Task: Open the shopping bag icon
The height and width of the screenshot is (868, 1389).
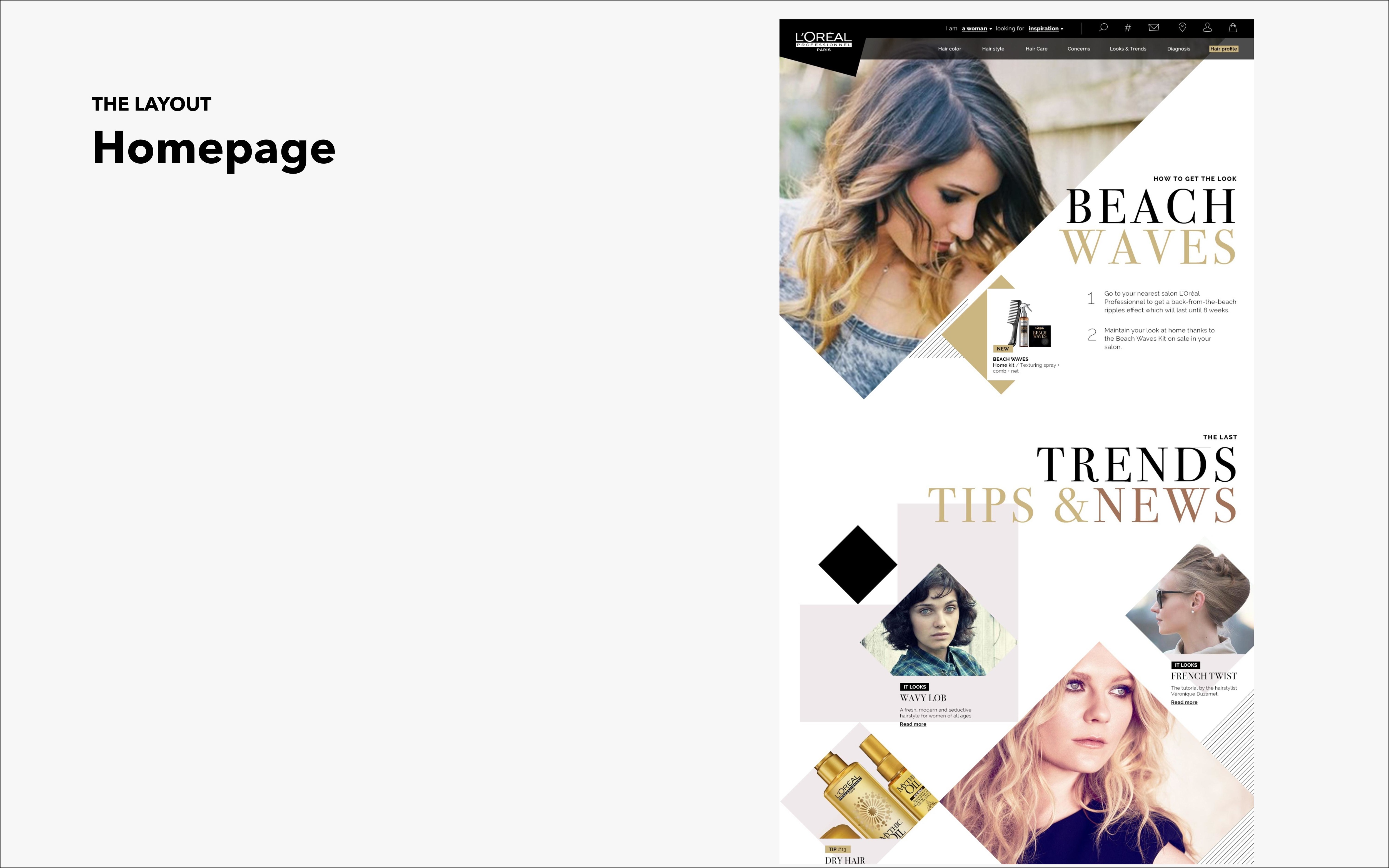Action: click(1232, 27)
